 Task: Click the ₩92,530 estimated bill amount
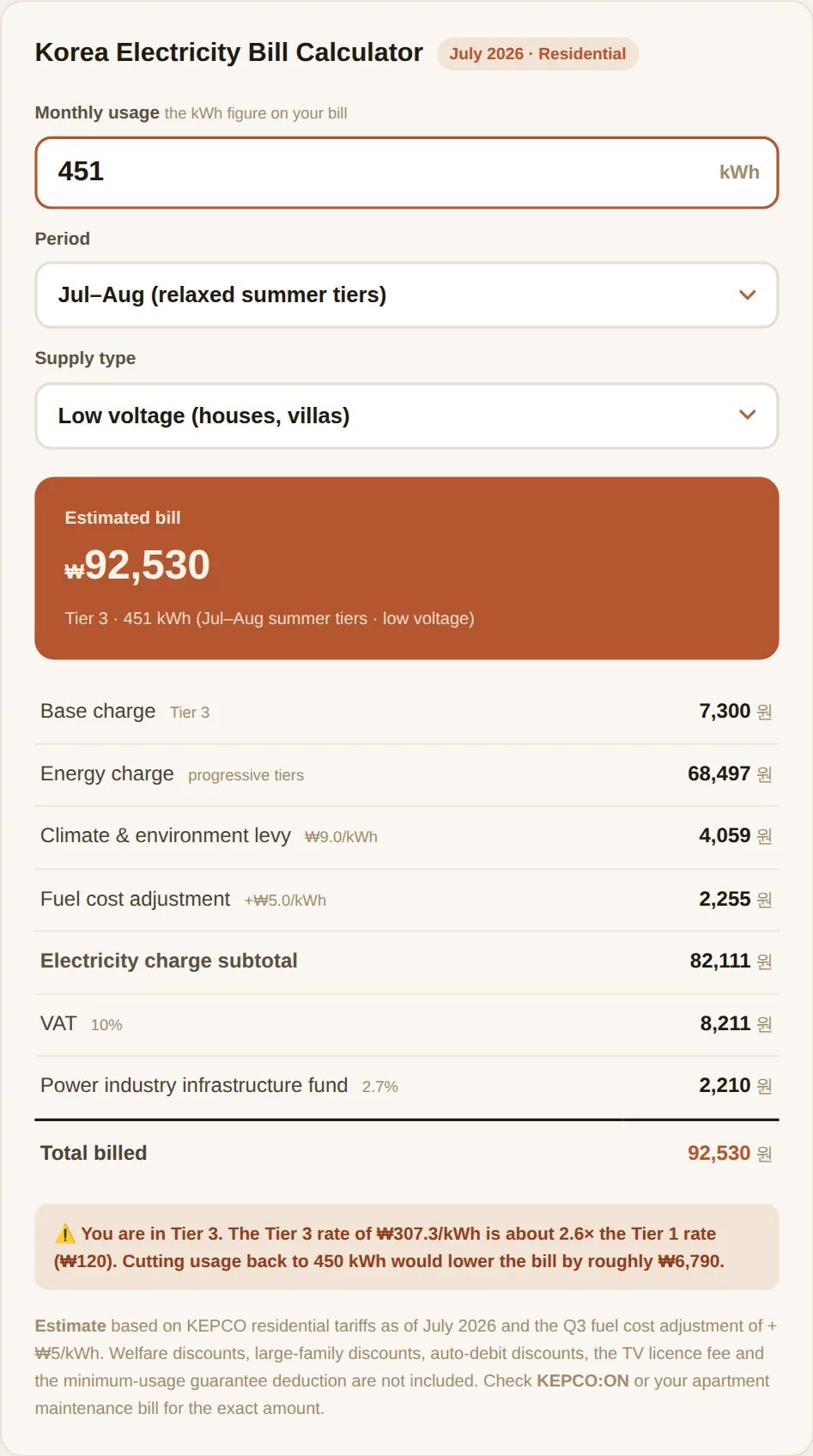point(137,566)
